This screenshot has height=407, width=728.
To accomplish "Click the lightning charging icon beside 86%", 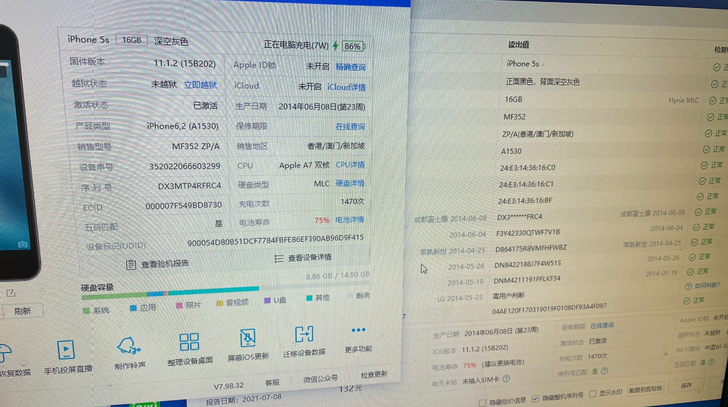I will pos(335,45).
